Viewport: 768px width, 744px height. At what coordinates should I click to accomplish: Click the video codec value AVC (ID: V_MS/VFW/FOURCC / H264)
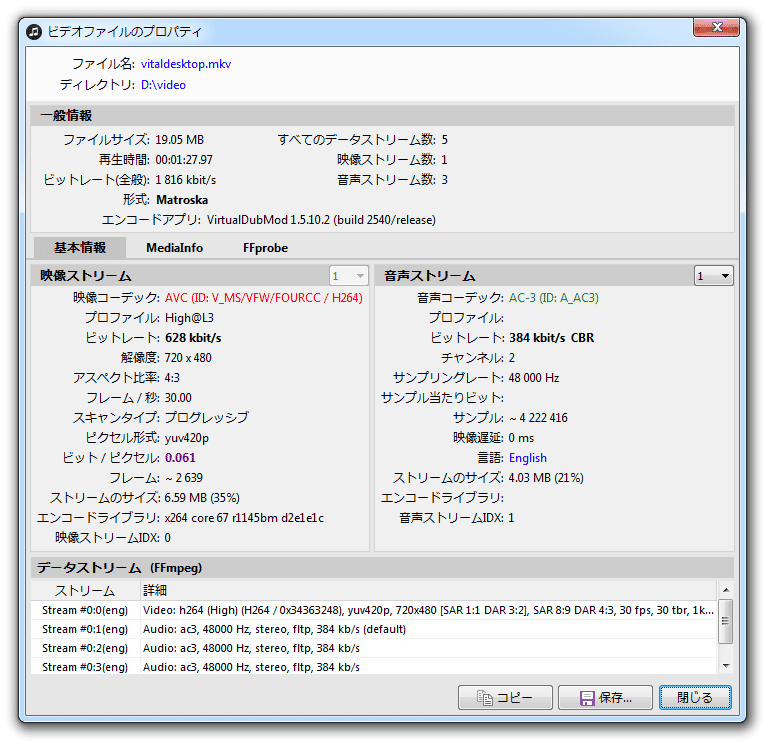pyautogui.click(x=264, y=298)
